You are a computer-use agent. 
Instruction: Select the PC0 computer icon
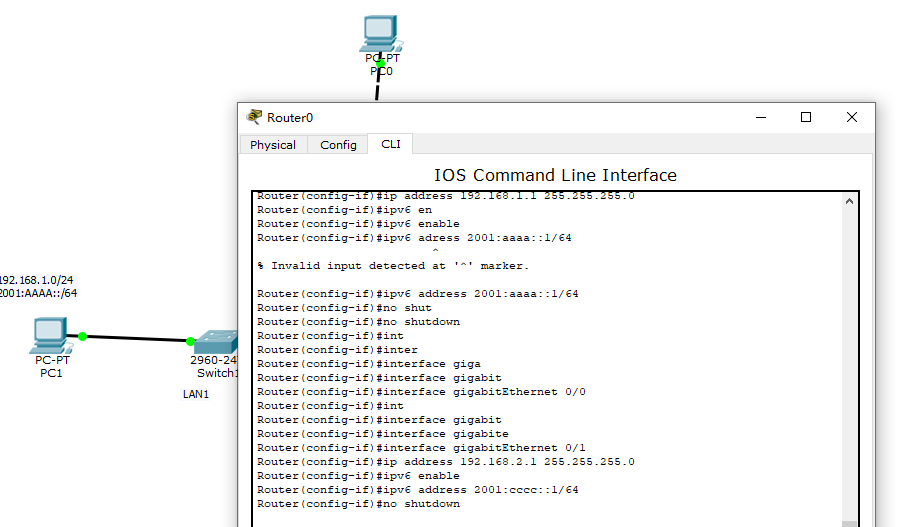(x=380, y=34)
